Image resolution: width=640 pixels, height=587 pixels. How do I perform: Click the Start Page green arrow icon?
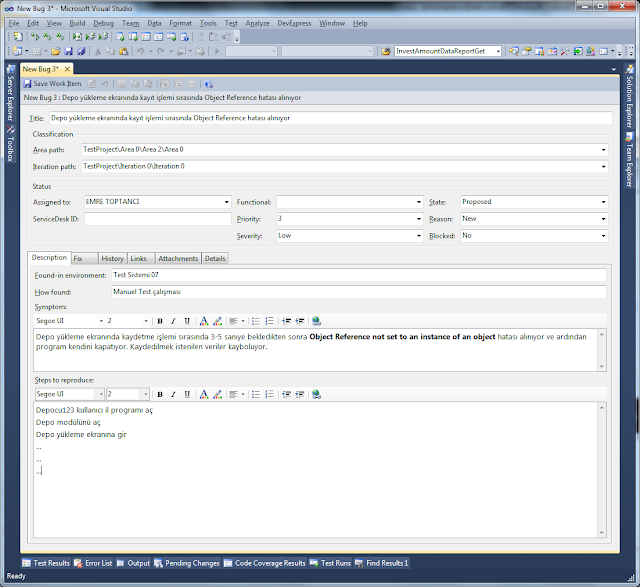578,51
